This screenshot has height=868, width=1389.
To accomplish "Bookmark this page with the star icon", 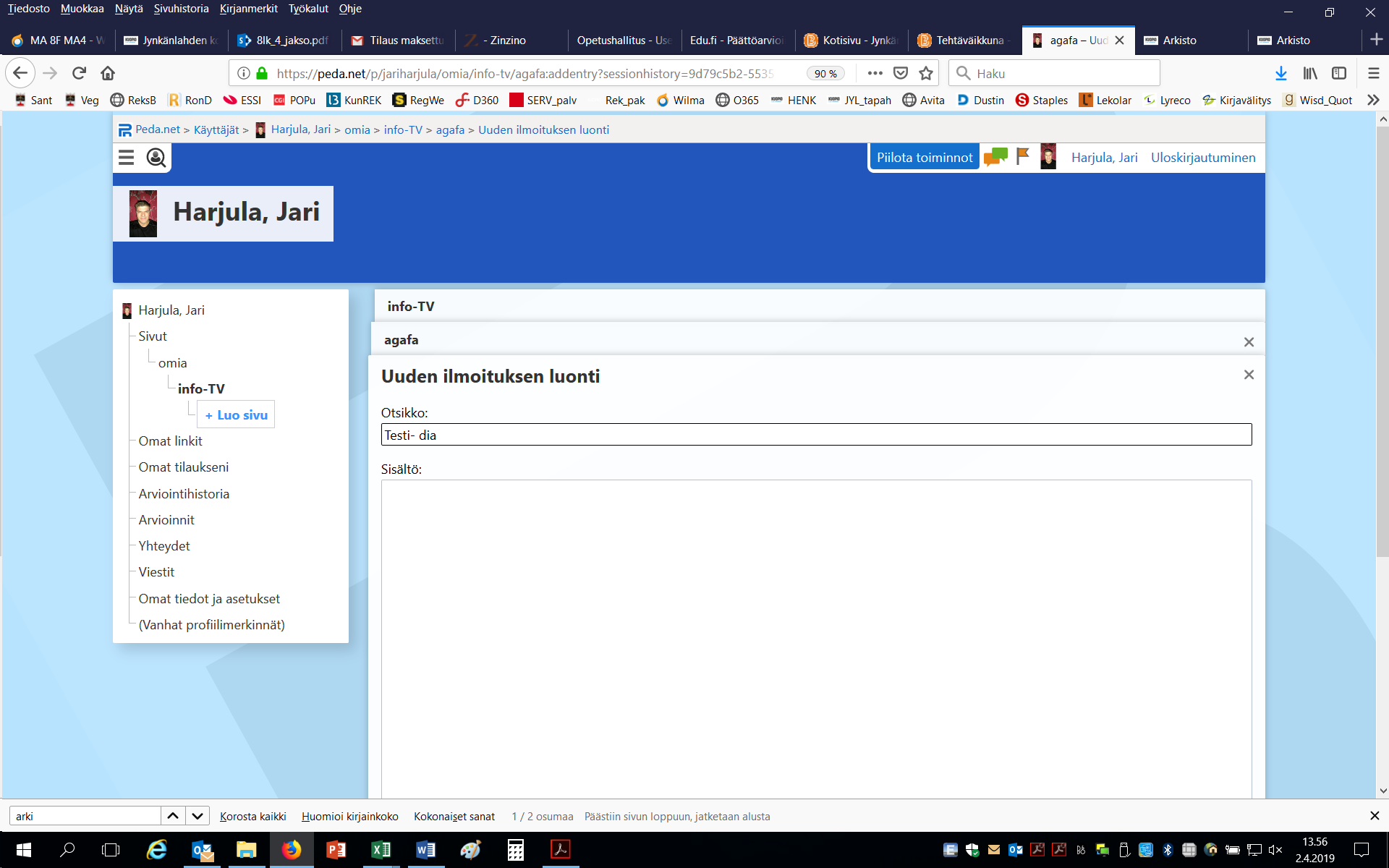I will 926,73.
